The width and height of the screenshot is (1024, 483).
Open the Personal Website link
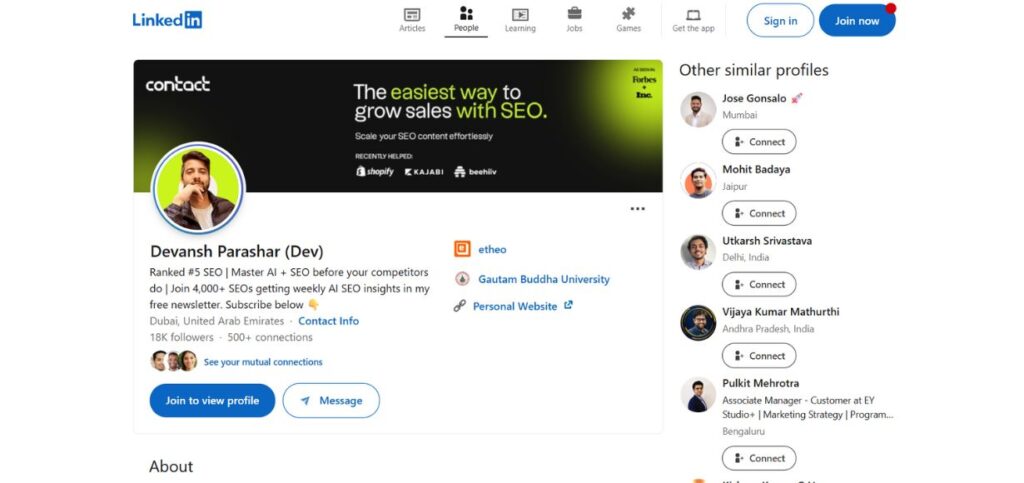pos(515,306)
